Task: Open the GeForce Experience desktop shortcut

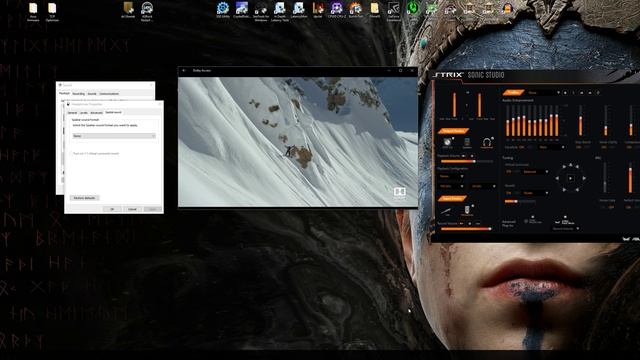Action: (393, 10)
